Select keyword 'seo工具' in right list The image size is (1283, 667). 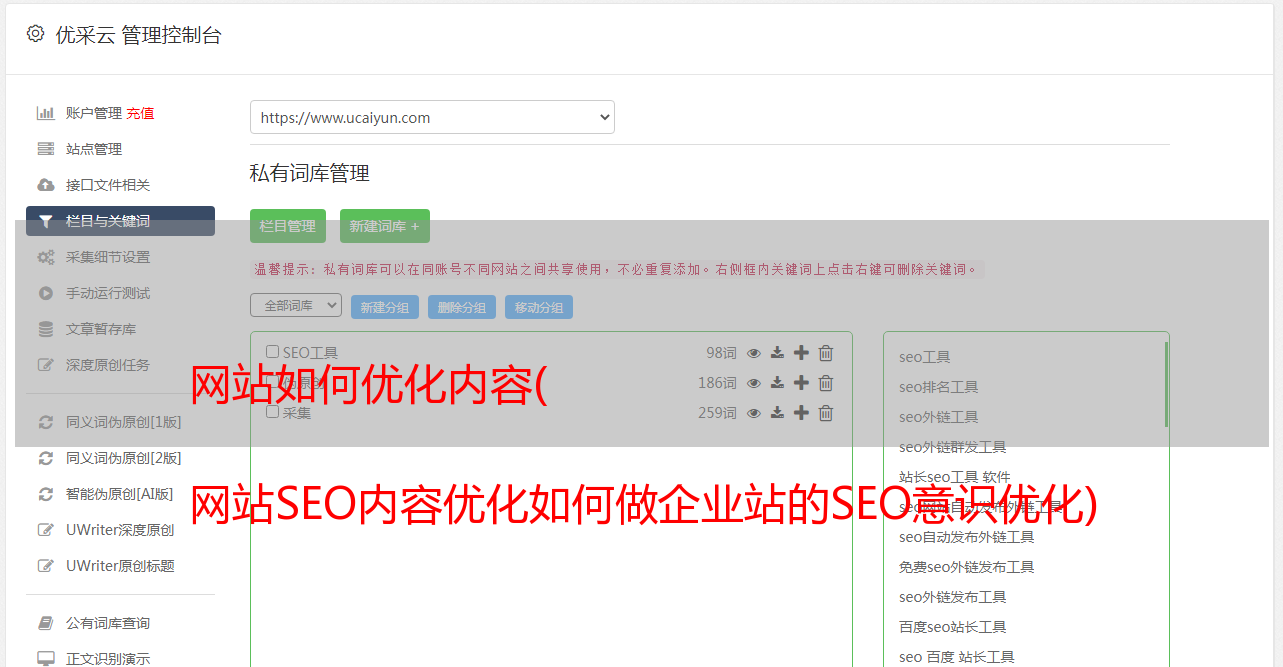(x=925, y=357)
